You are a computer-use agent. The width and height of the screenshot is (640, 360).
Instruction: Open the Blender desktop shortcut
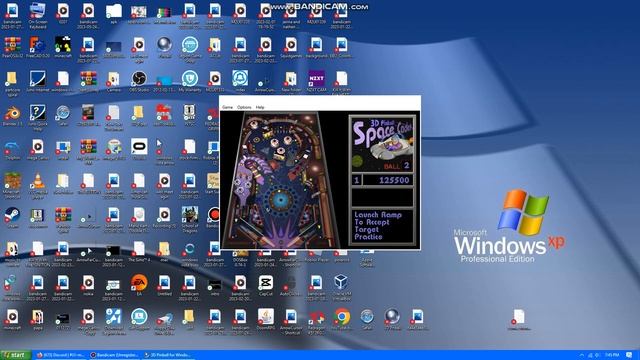coord(12,116)
